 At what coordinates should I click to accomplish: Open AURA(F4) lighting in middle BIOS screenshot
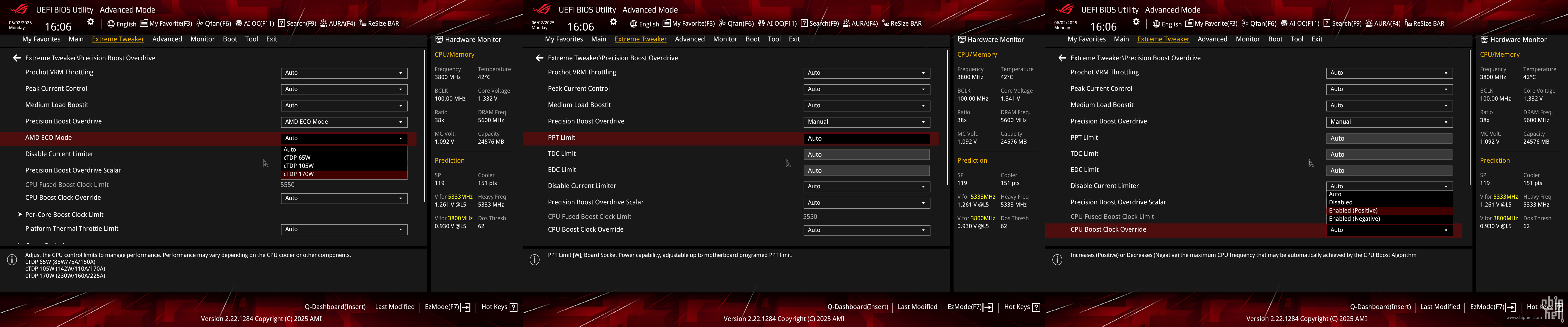(x=860, y=24)
